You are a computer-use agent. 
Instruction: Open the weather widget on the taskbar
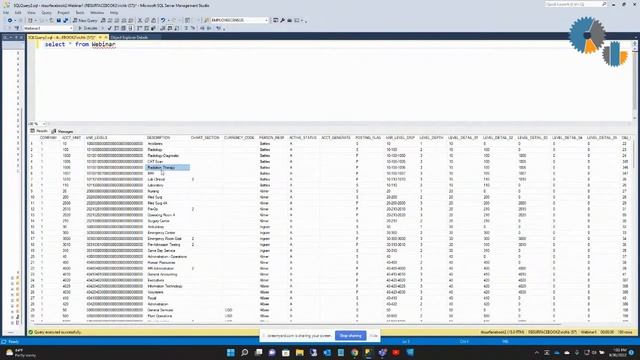[x=20, y=352]
